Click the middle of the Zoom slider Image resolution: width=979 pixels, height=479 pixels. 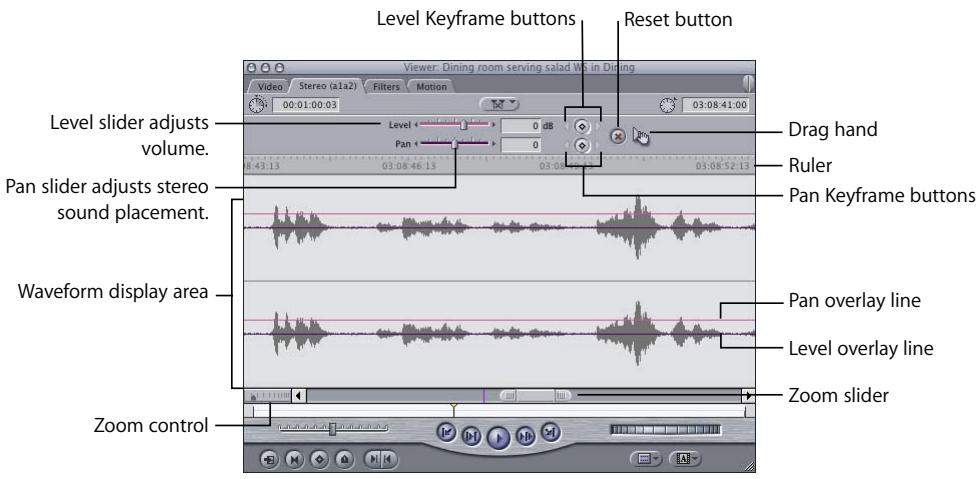click(536, 395)
